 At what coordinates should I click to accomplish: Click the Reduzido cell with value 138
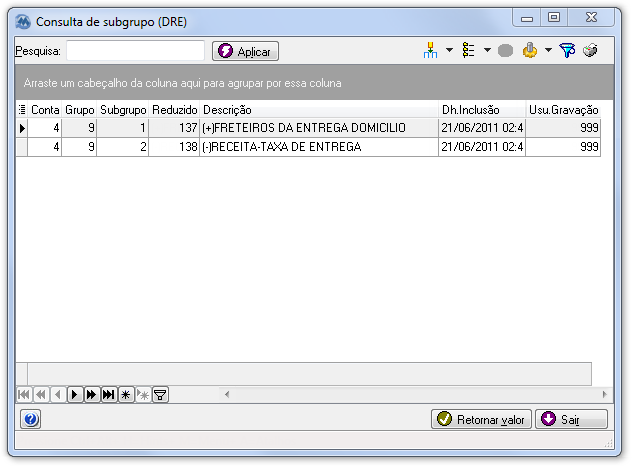(x=175, y=147)
